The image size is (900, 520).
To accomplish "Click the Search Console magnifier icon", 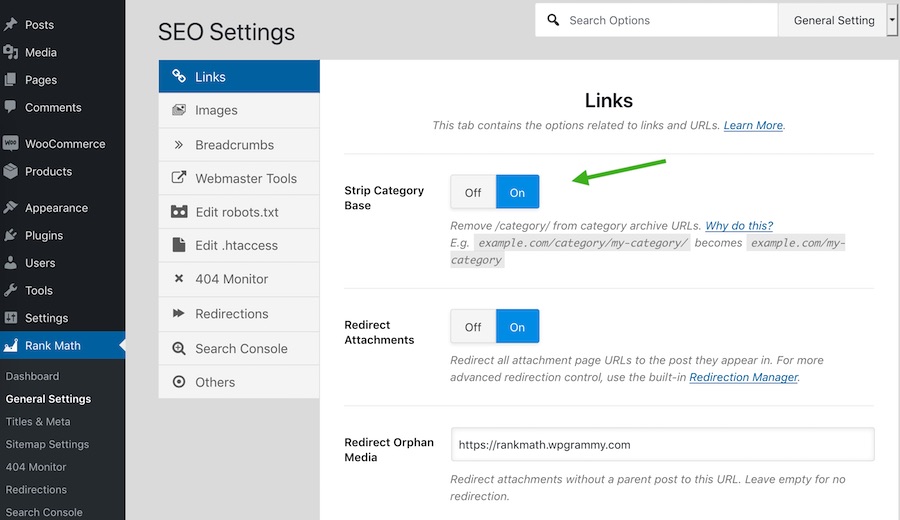I will [x=179, y=348].
